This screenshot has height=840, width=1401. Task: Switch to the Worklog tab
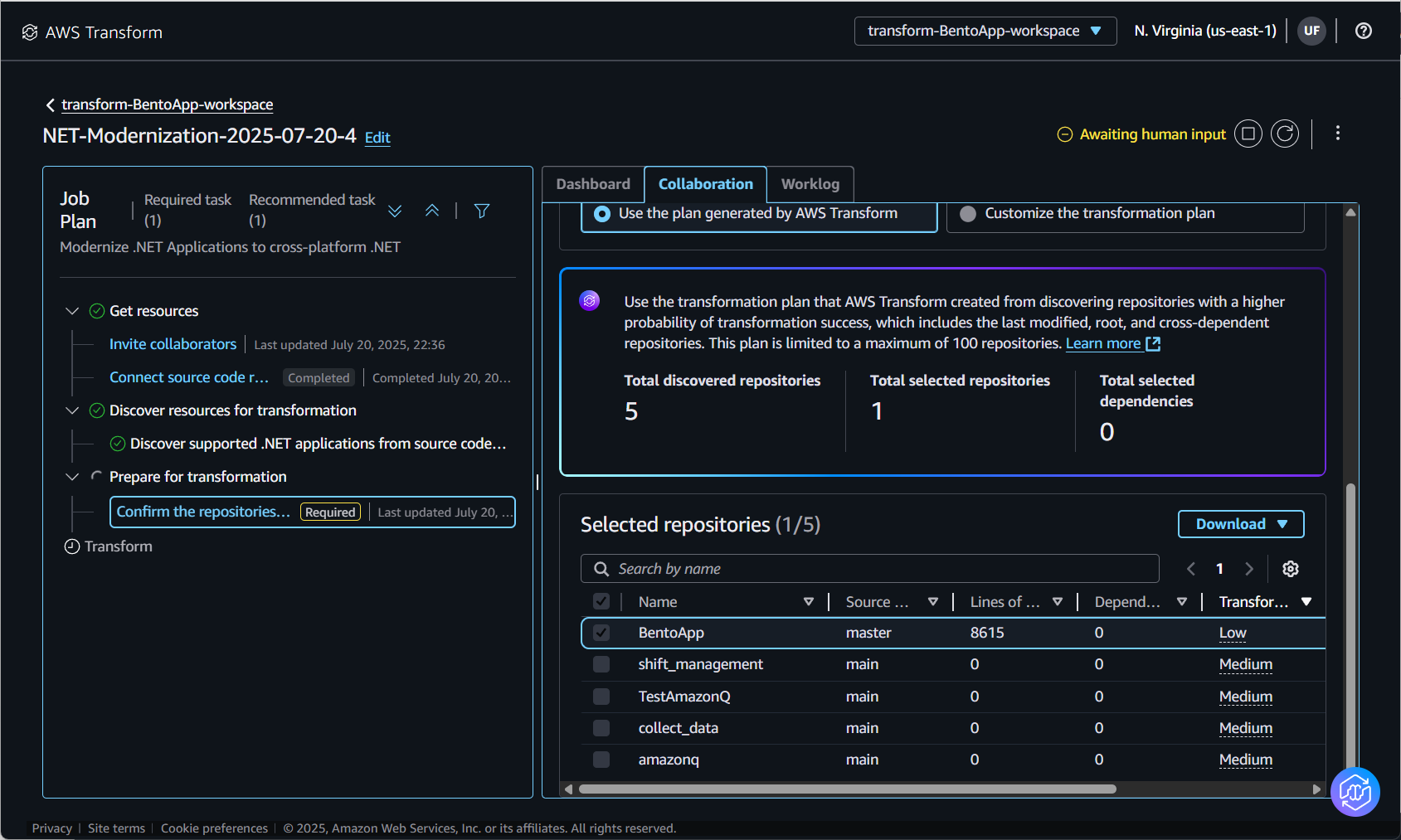810,184
